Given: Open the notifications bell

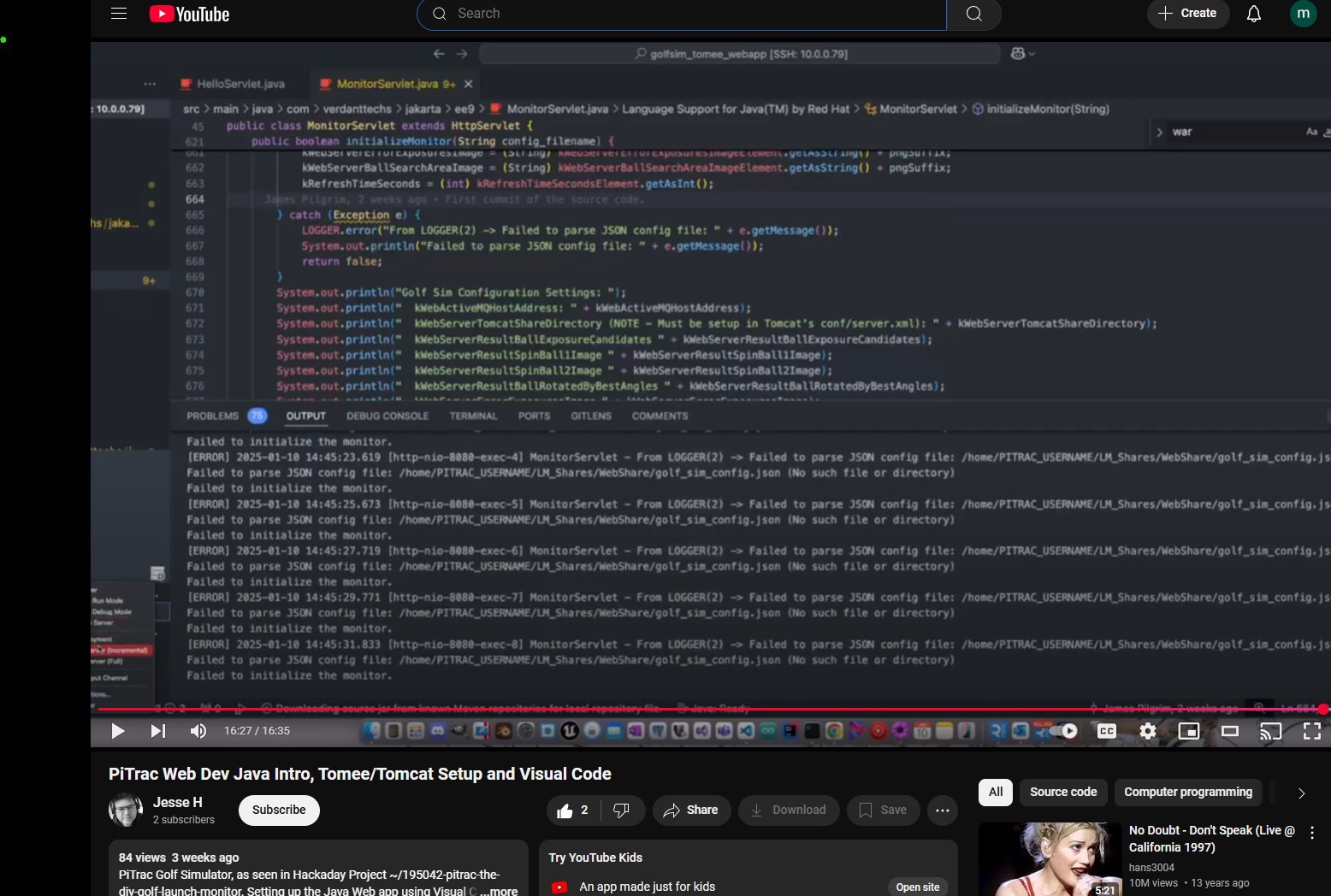Looking at the screenshot, I should 1253,14.
